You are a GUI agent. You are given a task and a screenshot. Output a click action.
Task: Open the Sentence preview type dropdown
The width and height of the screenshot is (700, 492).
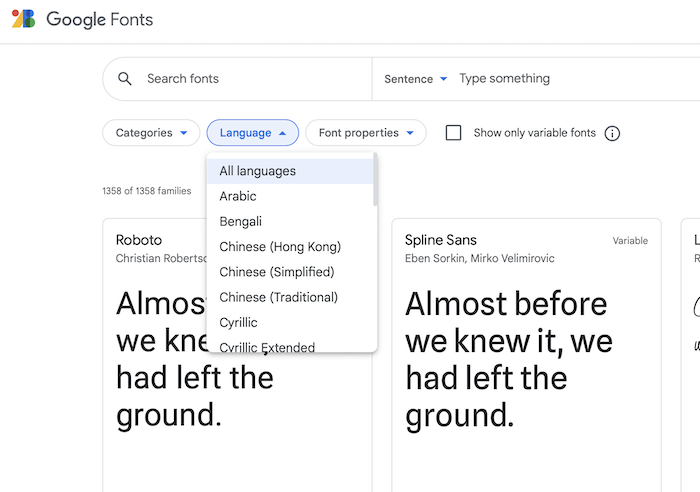pos(416,79)
